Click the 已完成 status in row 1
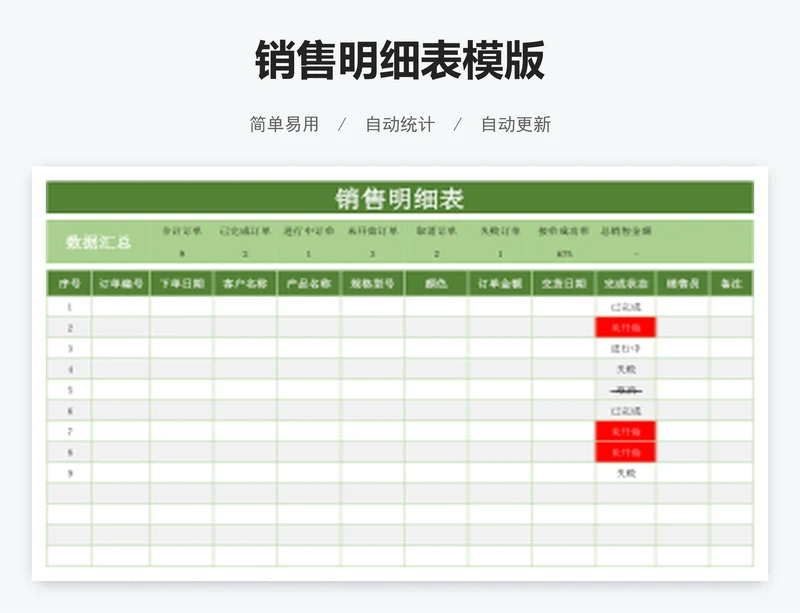The image size is (800, 613). tap(626, 307)
